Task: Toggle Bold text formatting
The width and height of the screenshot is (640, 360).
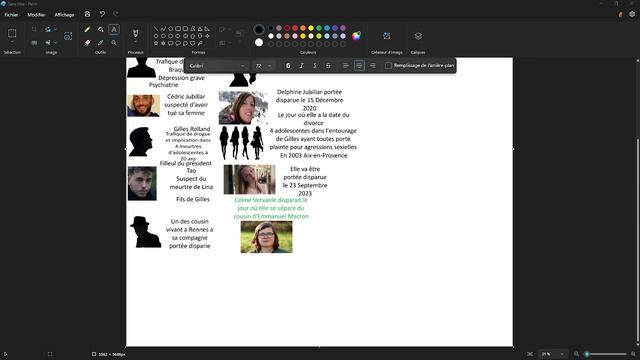Action: 288,65
